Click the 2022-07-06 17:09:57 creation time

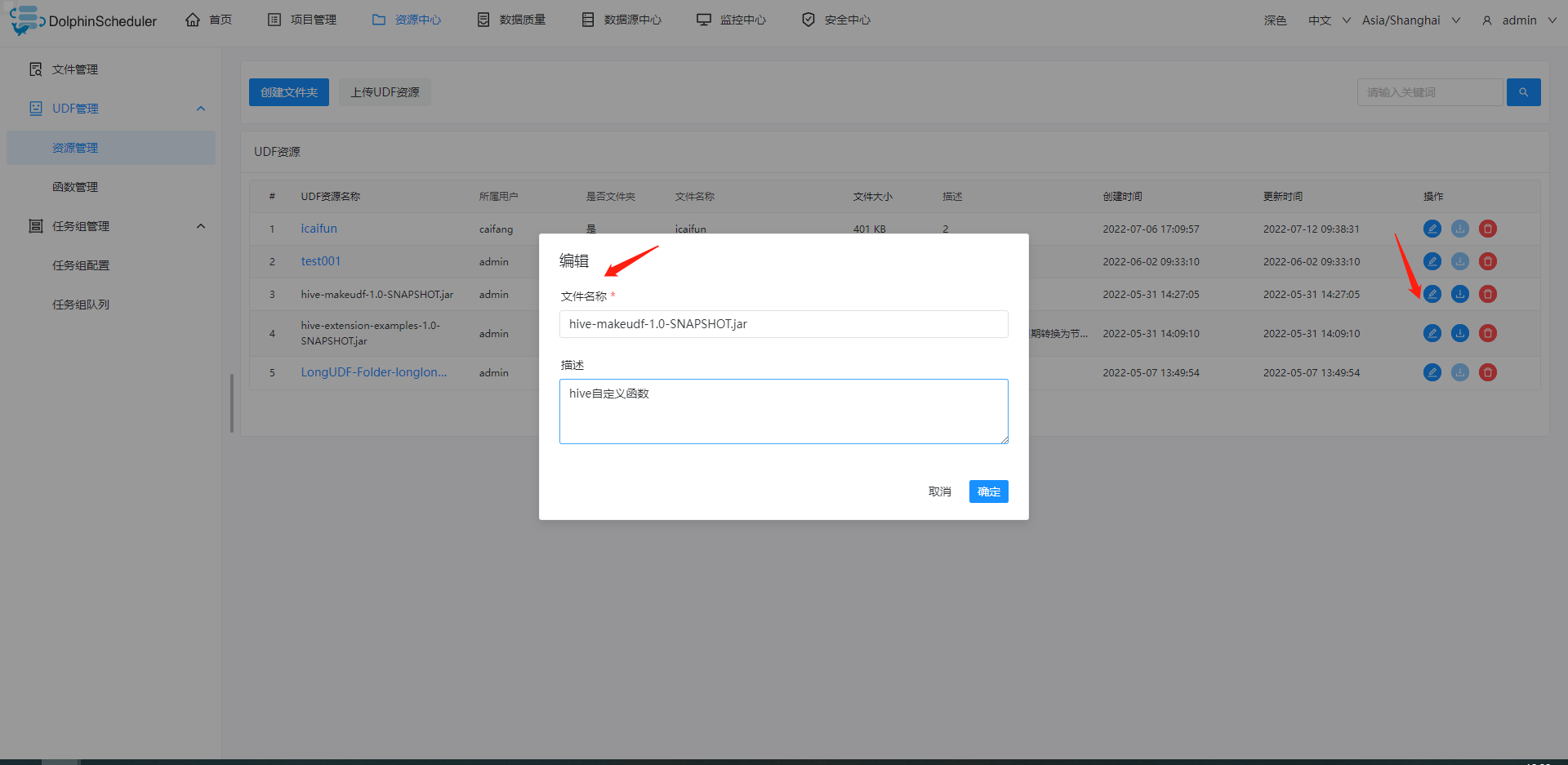[1151, 229]
